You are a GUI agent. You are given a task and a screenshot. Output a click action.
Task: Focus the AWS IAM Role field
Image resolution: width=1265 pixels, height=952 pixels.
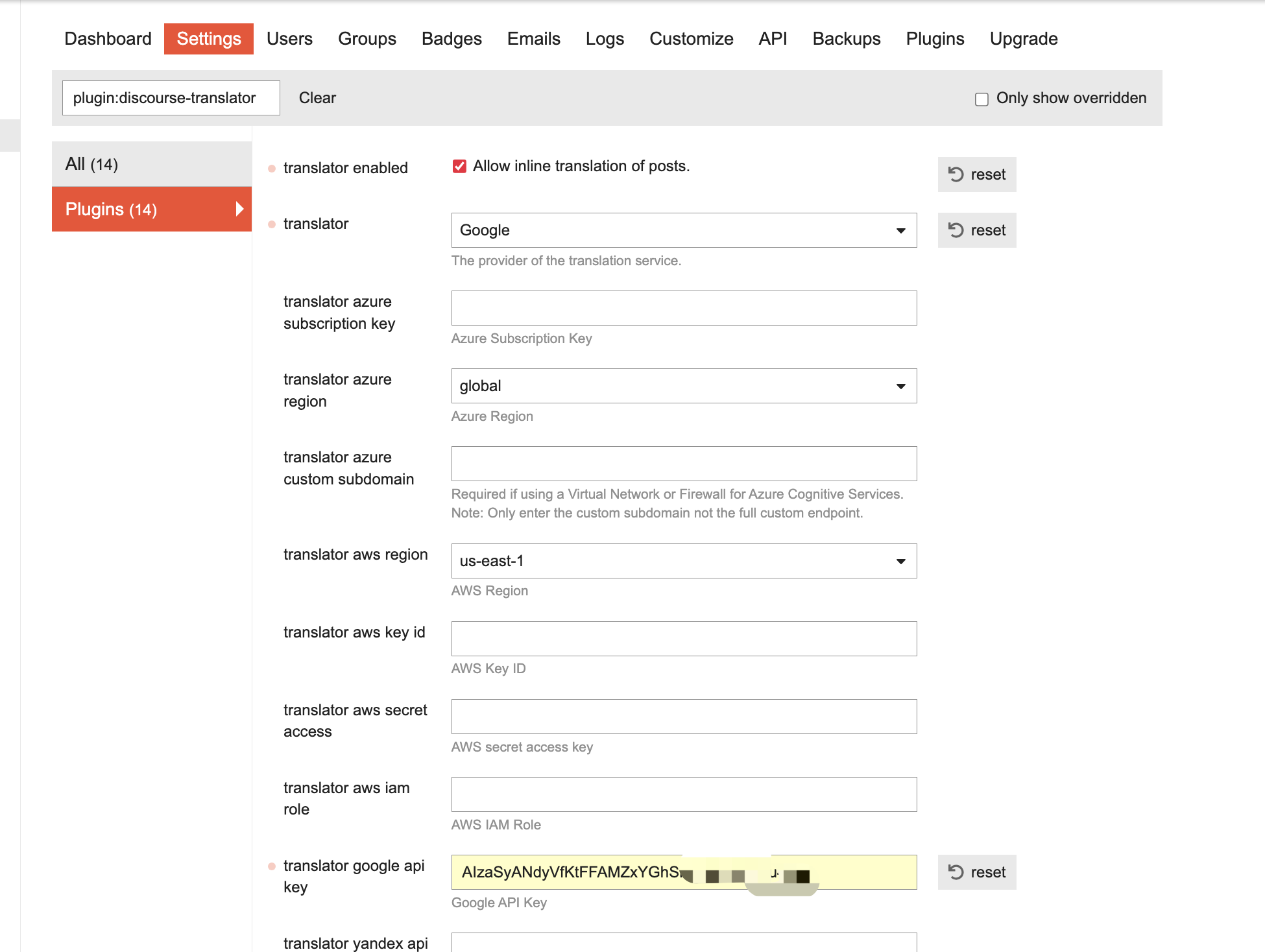[684, 794]
